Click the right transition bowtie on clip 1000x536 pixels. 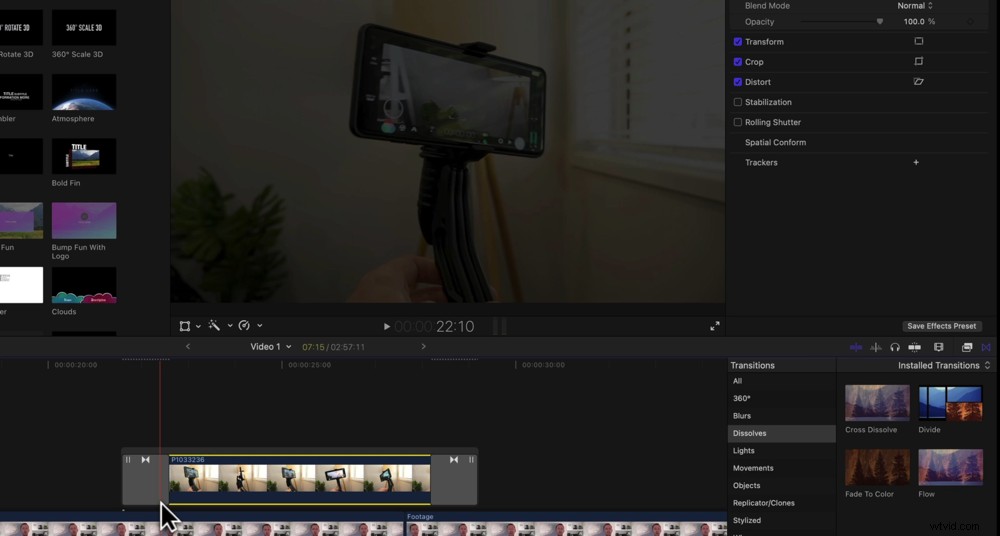[x=454, y=459]
